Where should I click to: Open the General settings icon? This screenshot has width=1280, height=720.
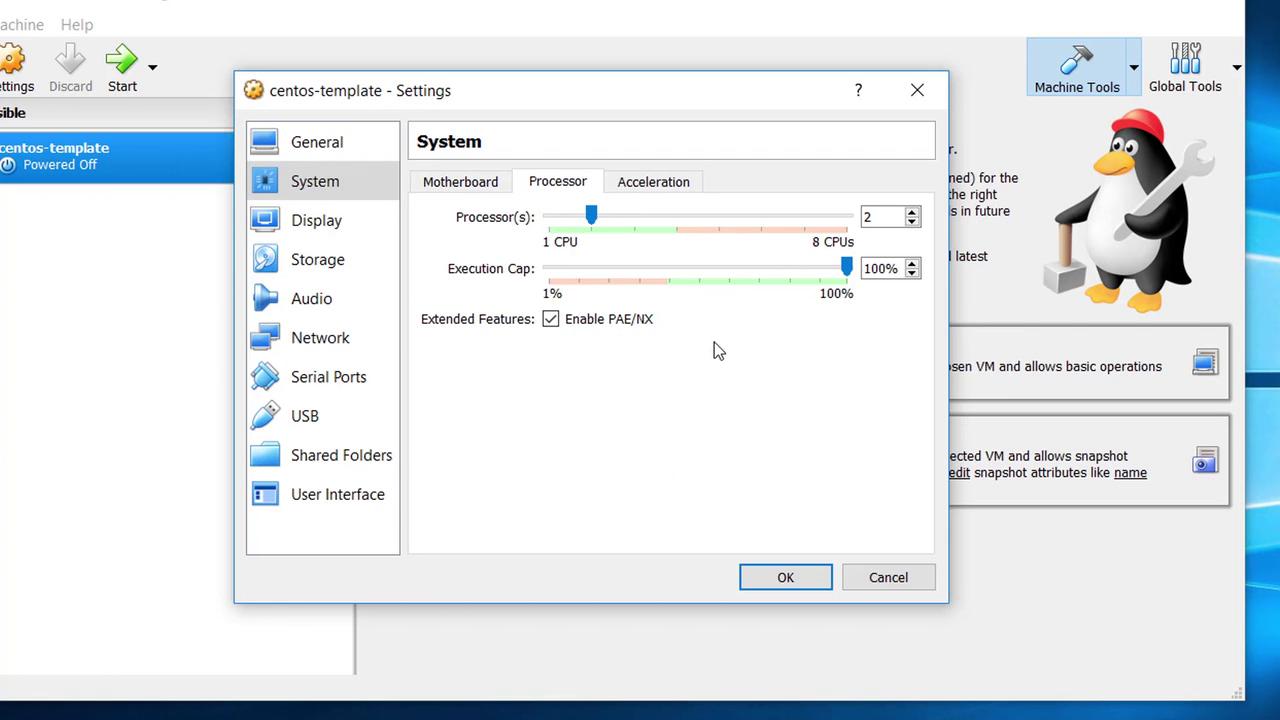(265, 142)
